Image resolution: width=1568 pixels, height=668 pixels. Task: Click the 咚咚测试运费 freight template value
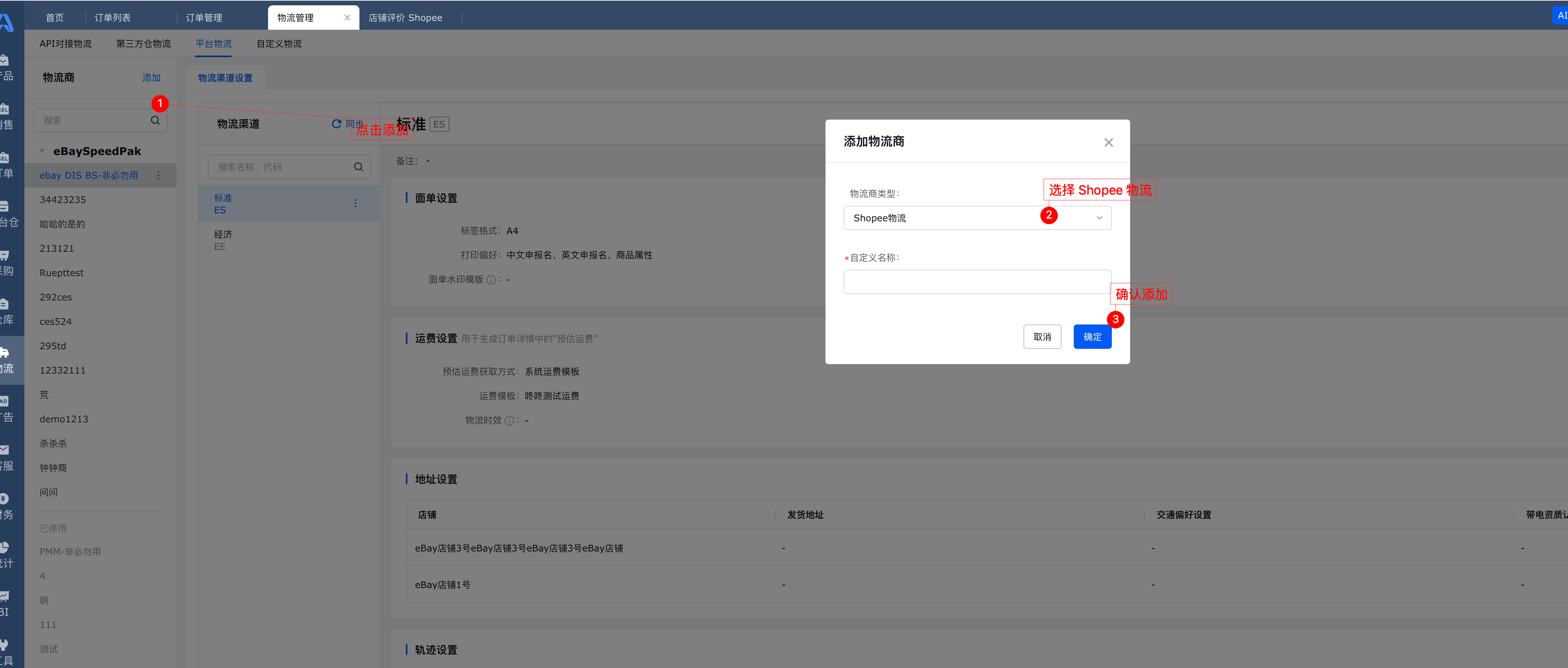pos(551,396)
